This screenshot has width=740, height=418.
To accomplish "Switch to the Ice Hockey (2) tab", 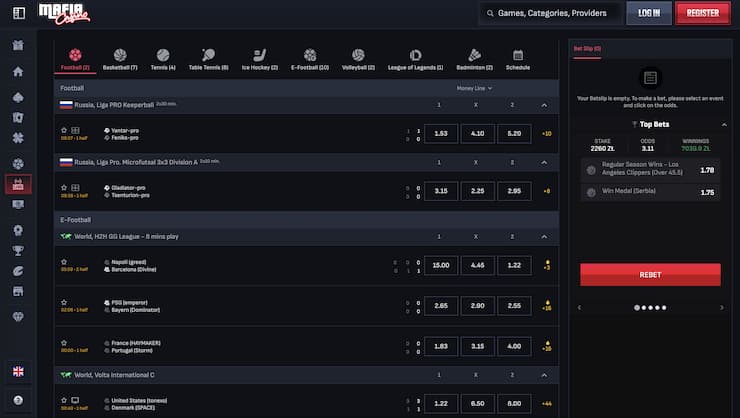I will 260,59.
